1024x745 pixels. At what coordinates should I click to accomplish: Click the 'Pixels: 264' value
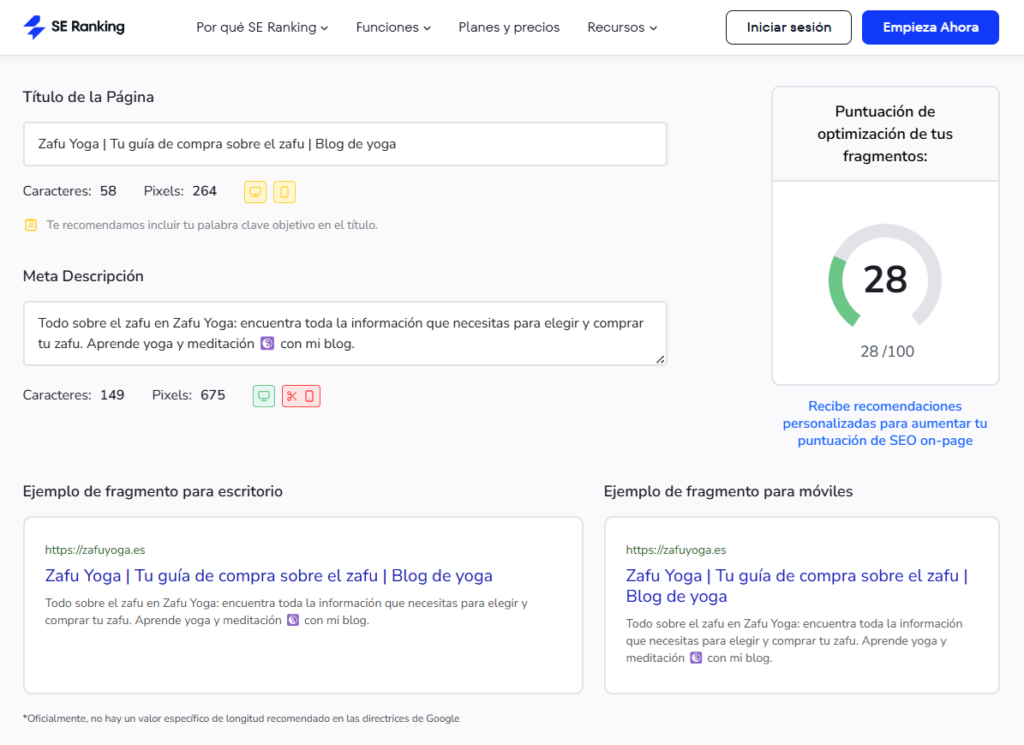[x=180, y=191]
